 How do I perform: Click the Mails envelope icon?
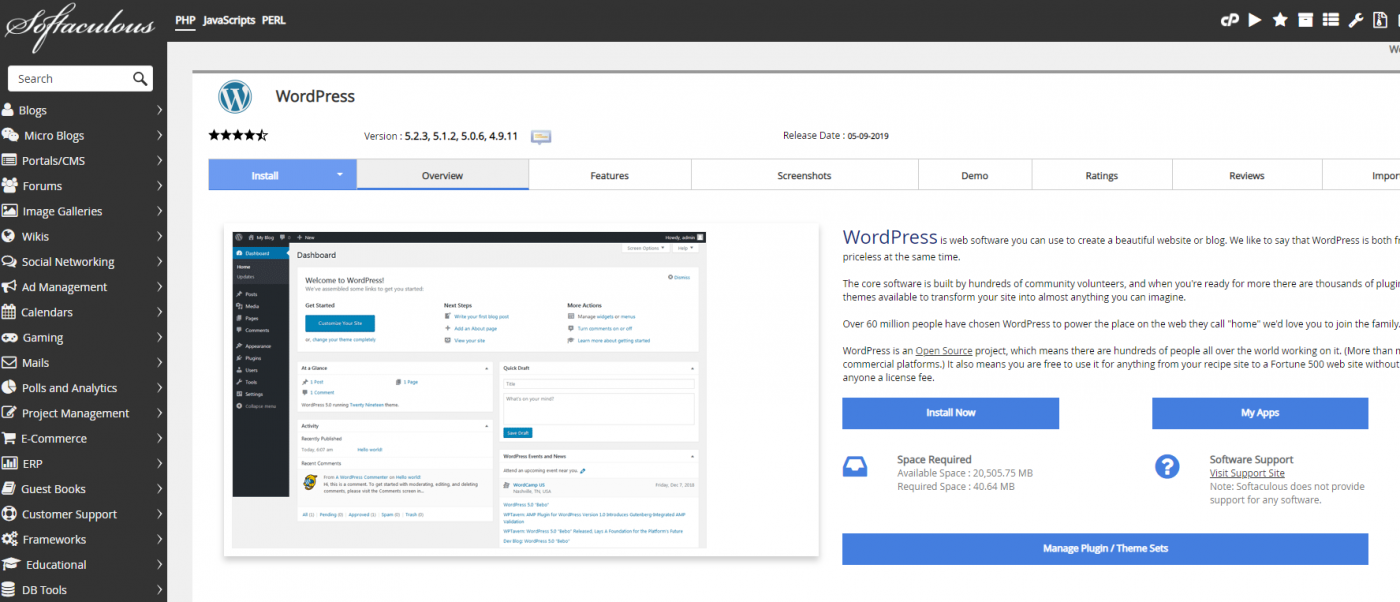point(10,362)
